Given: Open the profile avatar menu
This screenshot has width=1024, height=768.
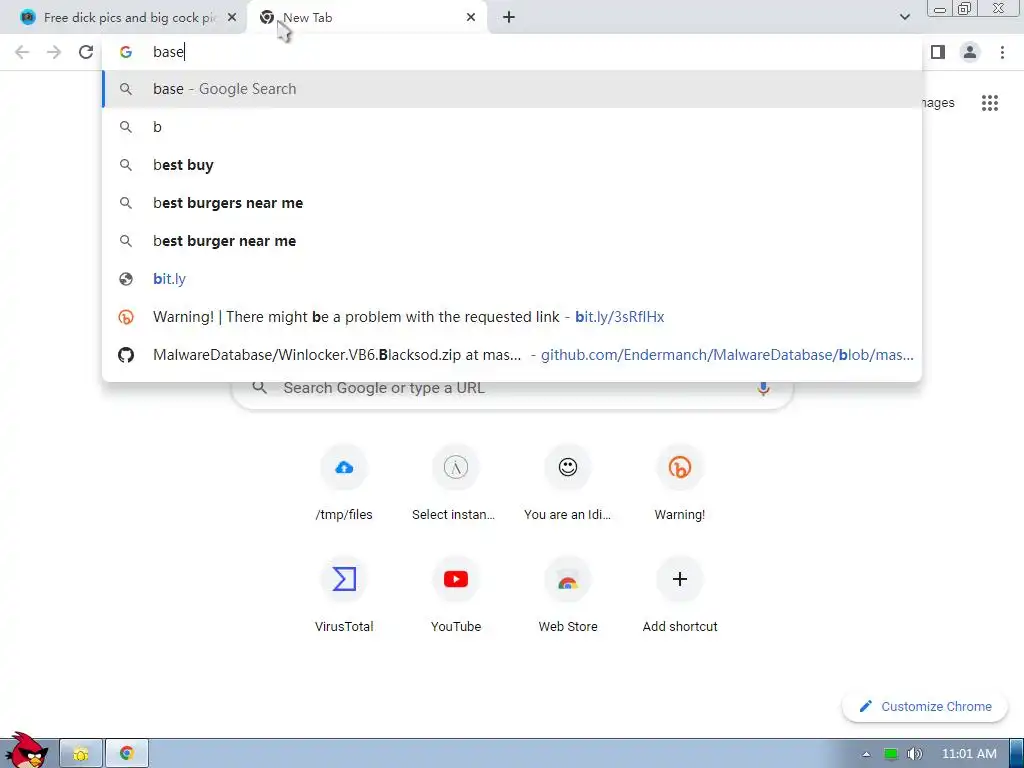Looking at the screenshot, I should (970, 52).
